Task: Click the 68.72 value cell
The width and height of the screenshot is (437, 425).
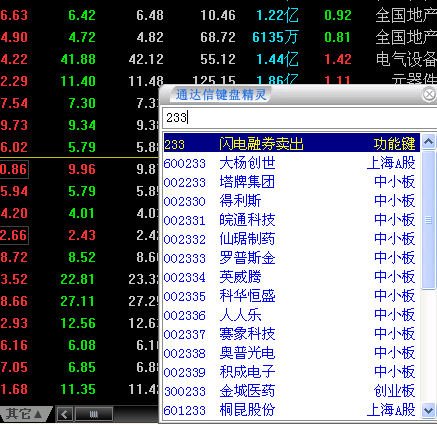Action: (218, 37)
